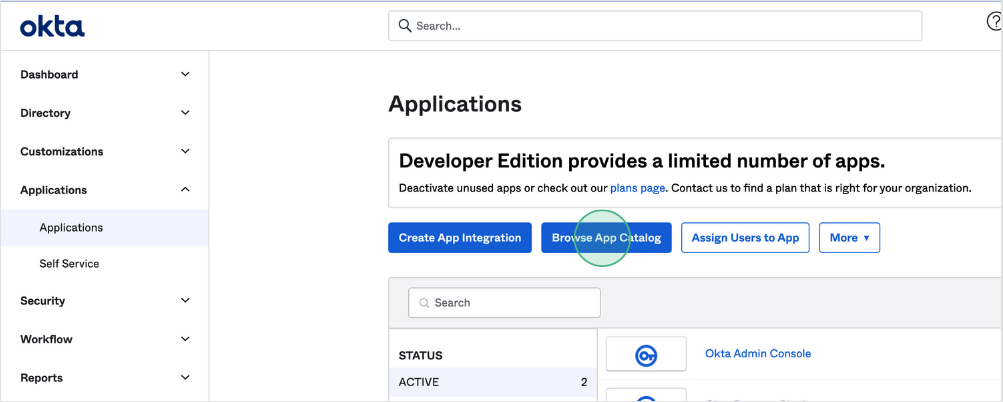Viewport: 1003px width, 402px height.
Task: Click the Okta logo
Action: pyautogui.click(x=52, y=27)
